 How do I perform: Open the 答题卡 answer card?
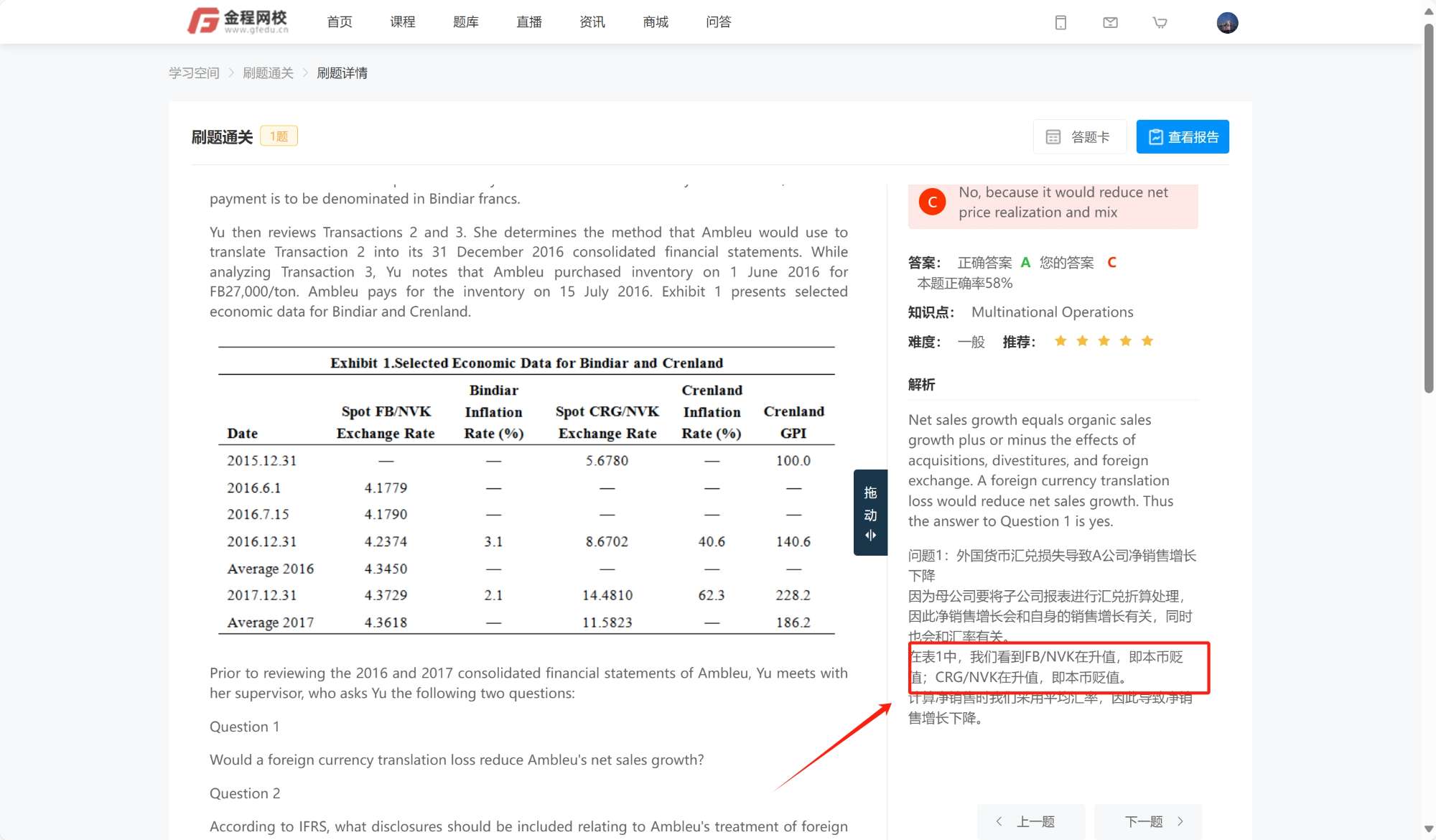(1078, 137)
